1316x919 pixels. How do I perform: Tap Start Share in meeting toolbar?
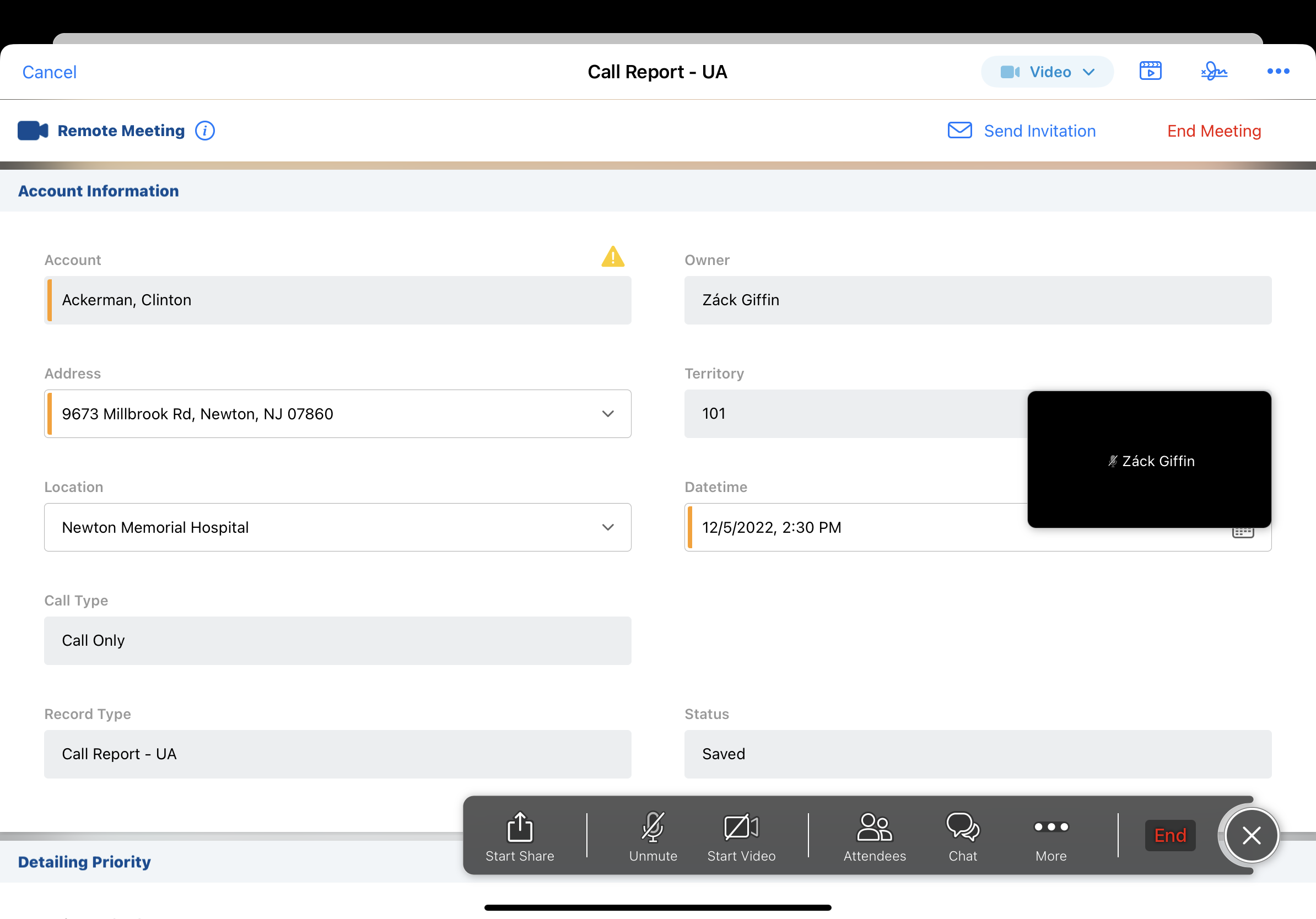click(x=519, y=836)
